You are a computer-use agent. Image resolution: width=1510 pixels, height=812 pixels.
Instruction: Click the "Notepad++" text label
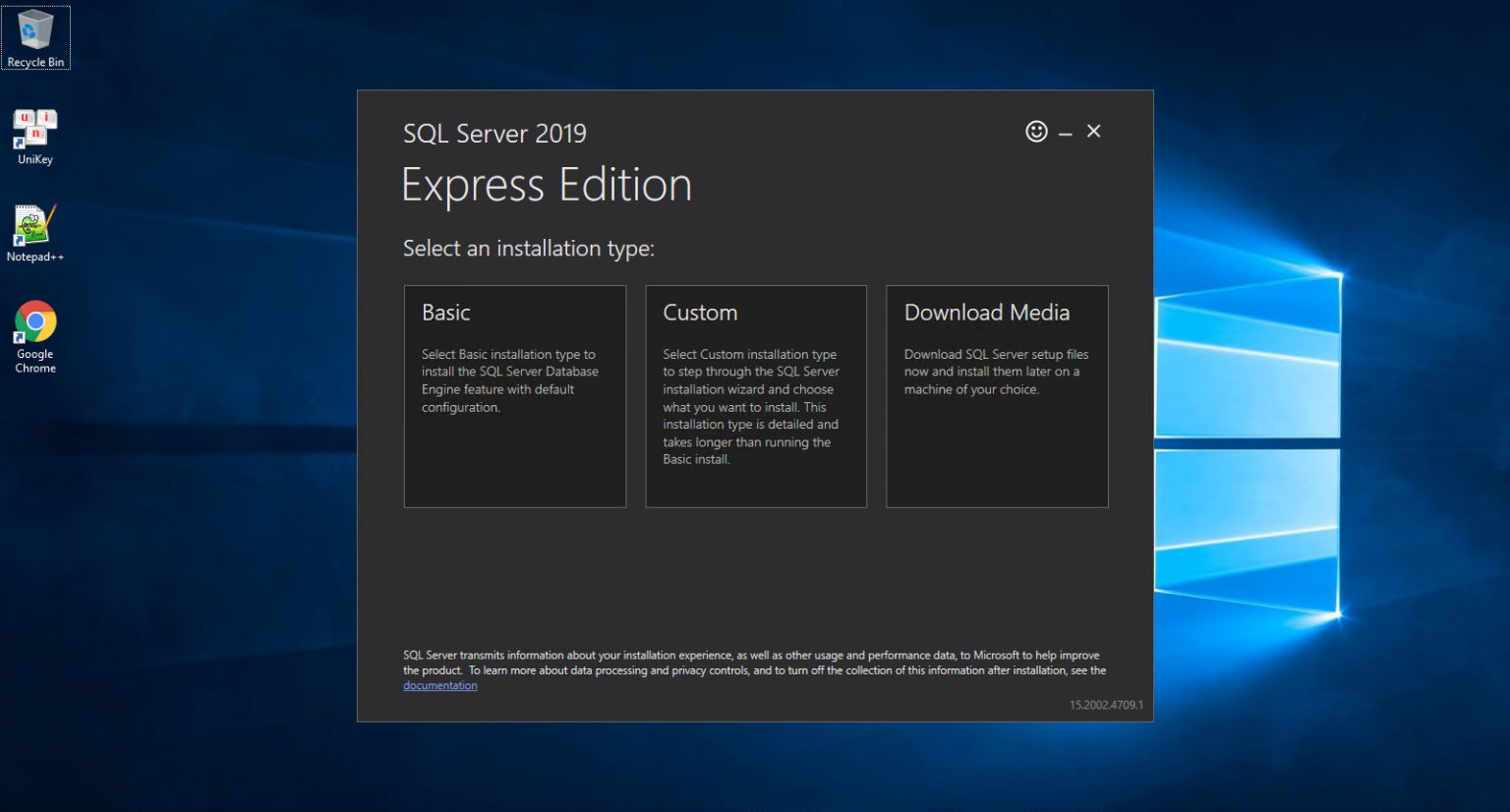35,257
